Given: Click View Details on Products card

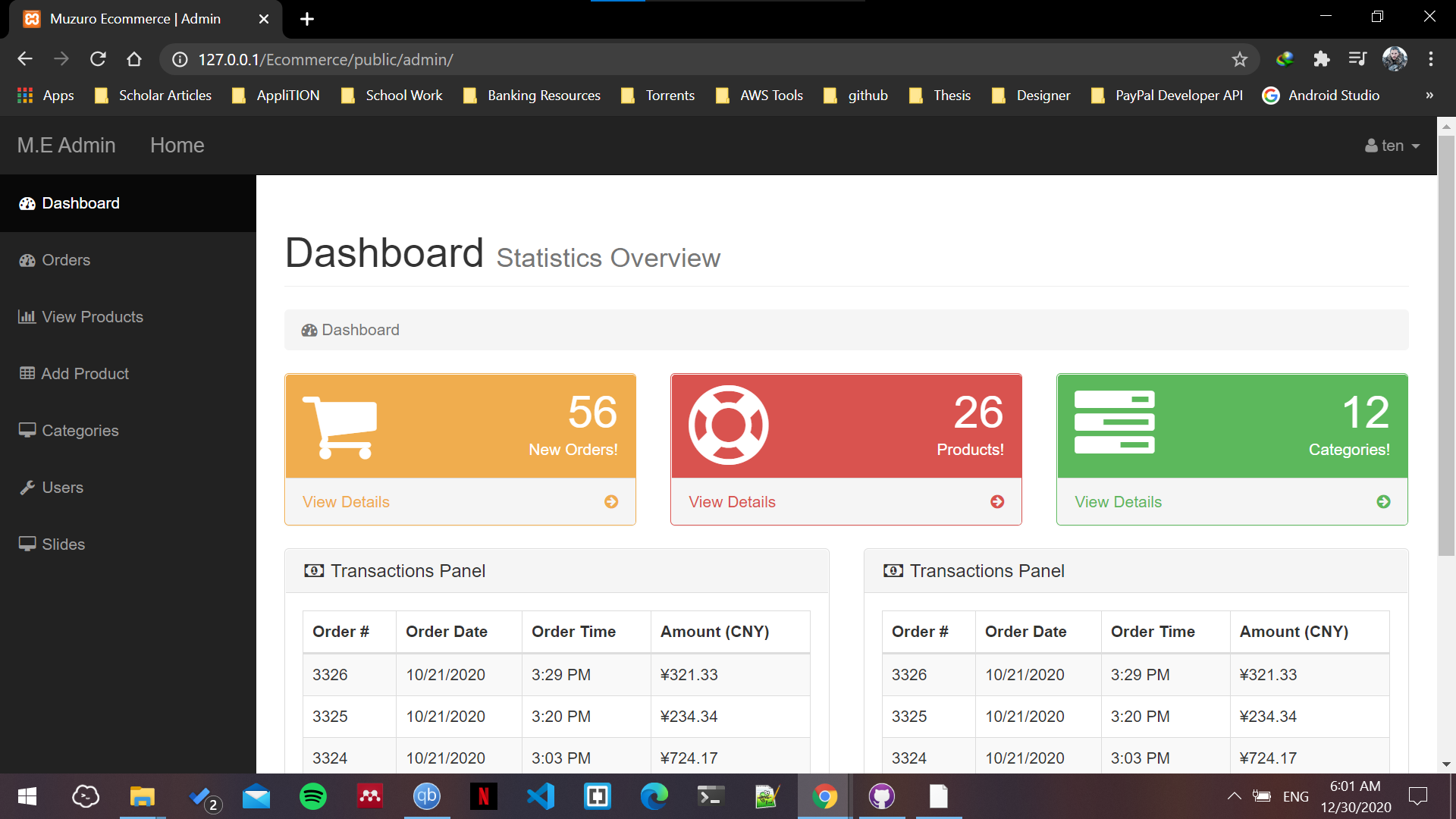Looking at the screenshot, I should click(732, 502).
